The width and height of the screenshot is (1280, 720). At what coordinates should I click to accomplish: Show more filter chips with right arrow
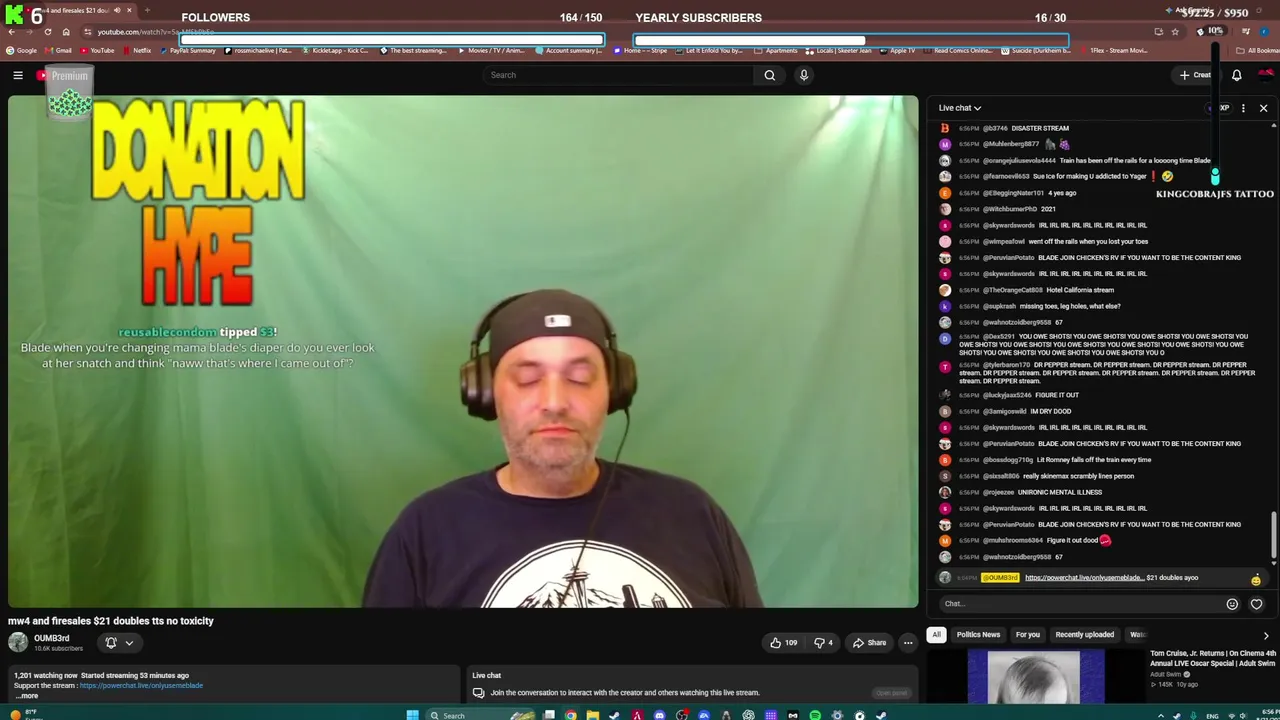[1265, 635]
